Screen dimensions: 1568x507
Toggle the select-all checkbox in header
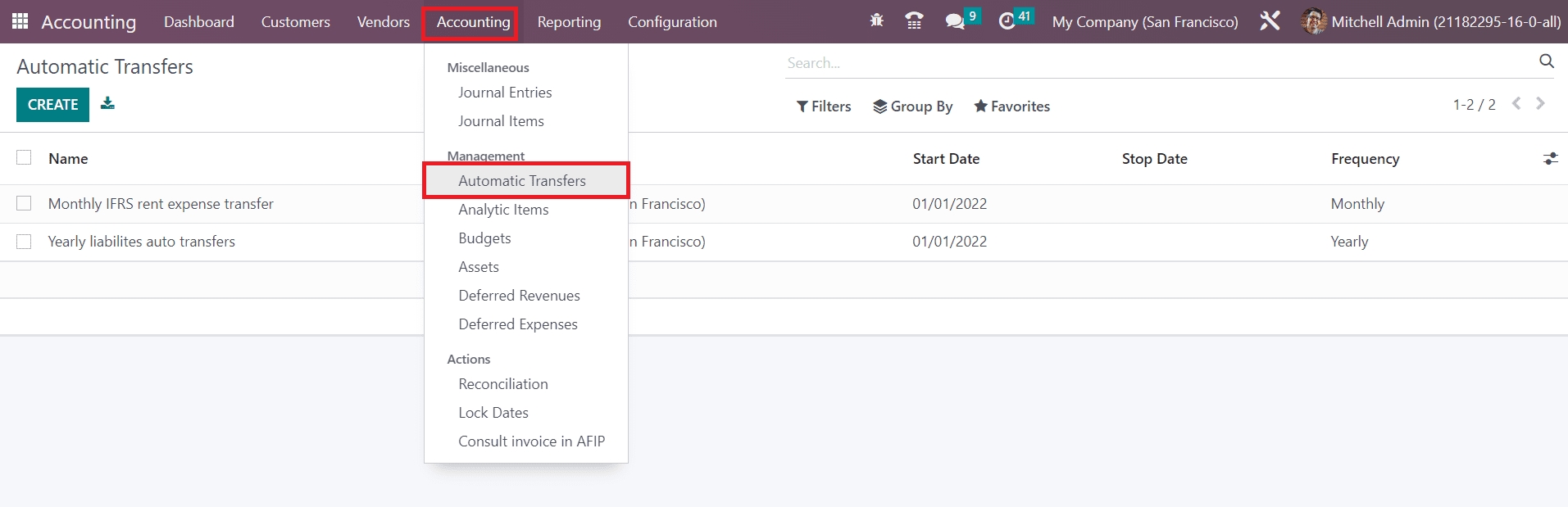(24, 158)
